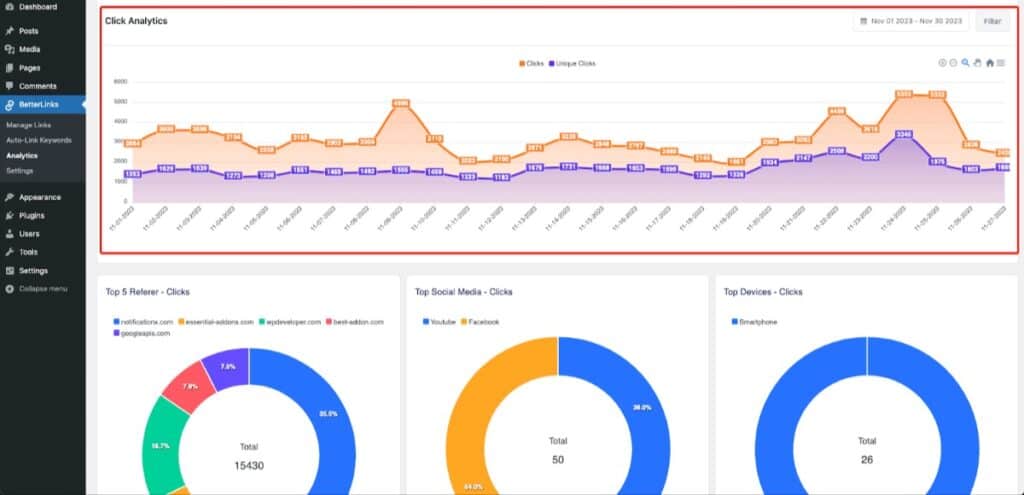Image resolution: width=1024 pixels, height=495 pixels.
Task: Toggle notificationx.com legend entry
Action: pos(143,322)
